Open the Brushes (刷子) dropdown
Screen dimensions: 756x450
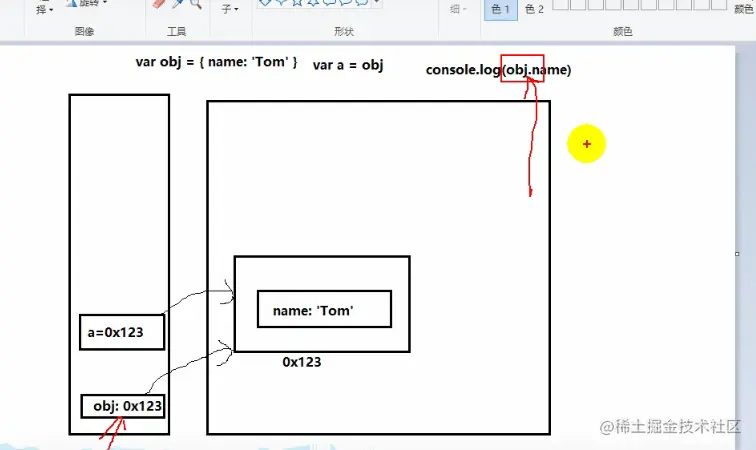(230, 9)
